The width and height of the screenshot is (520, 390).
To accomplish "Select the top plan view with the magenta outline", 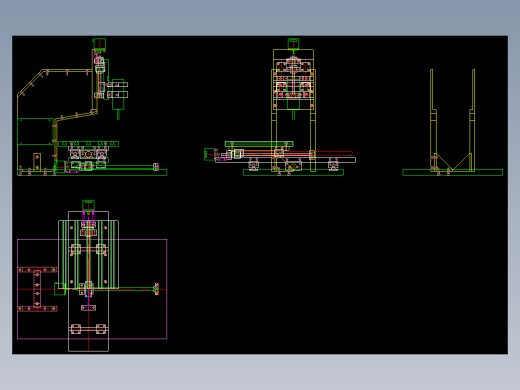I will 92,276.
